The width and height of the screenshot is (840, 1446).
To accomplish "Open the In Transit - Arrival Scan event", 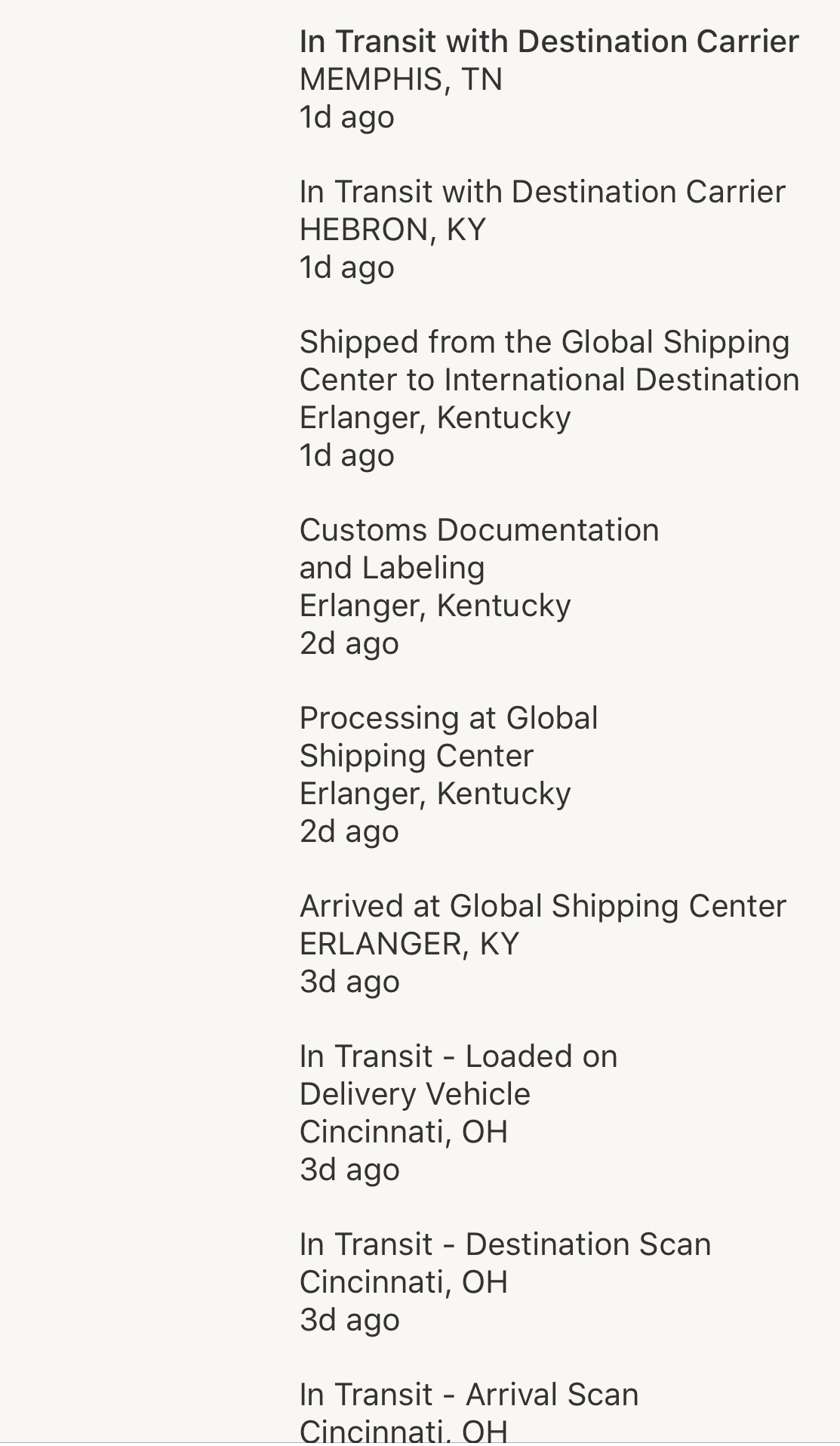I will click(x=469, y=1395).
